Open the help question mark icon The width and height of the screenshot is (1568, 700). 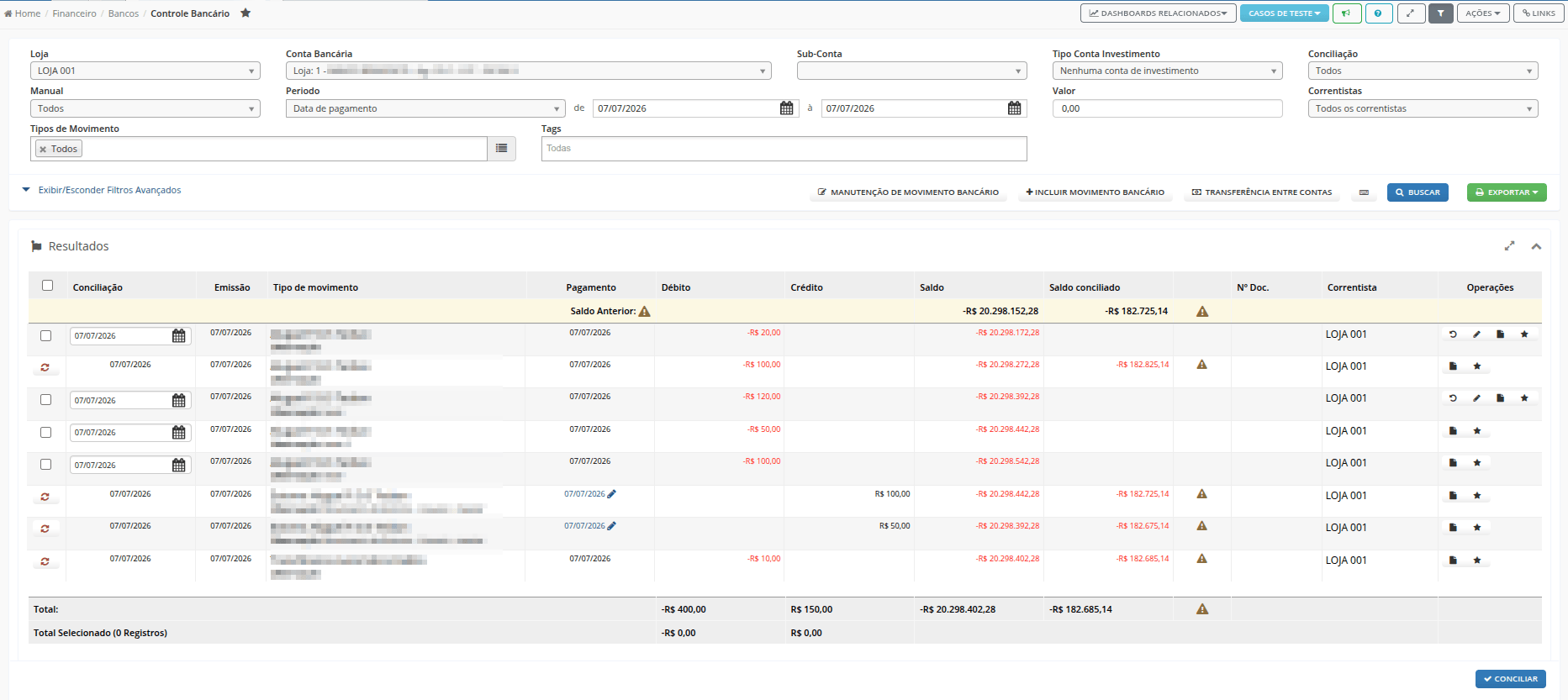click(1378, 13)
